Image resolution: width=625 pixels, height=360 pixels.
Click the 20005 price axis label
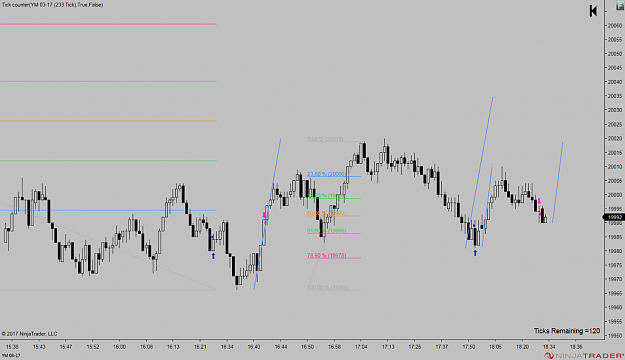[x=615, y=181]
